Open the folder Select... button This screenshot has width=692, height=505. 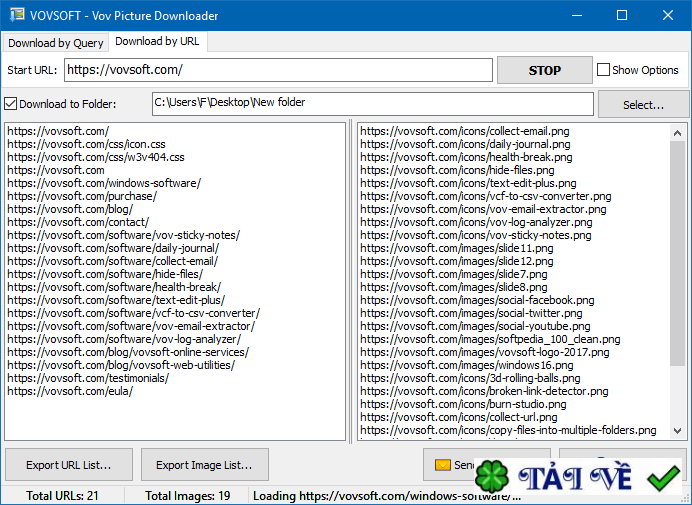pyautogui.click(x=643, y=105)
